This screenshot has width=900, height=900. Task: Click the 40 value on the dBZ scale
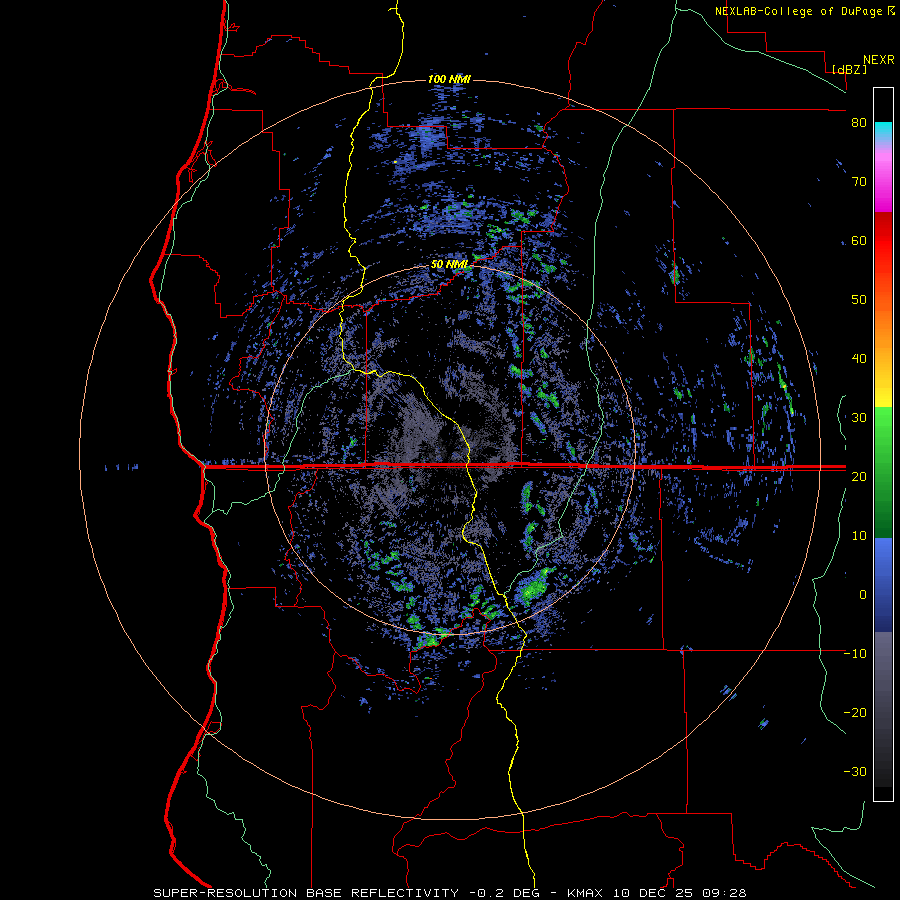tap(859, 359)
